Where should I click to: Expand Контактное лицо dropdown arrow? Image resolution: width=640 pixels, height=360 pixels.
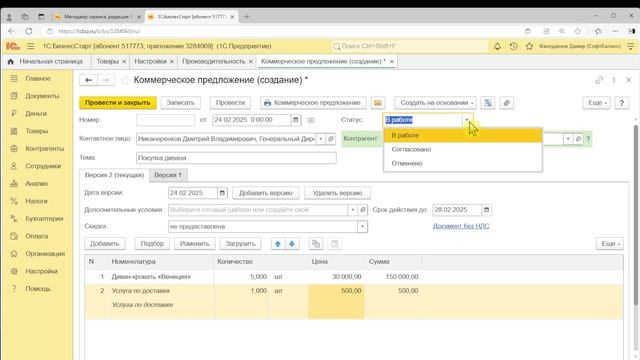pyautogui.click(x=321, y=139)
